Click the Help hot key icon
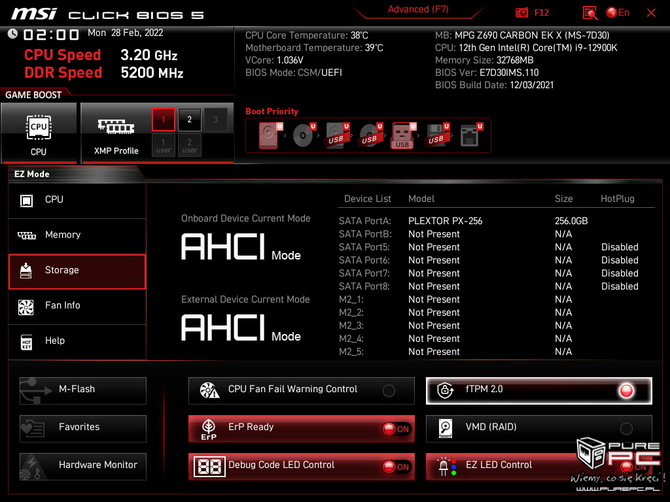 click(26, 342)
